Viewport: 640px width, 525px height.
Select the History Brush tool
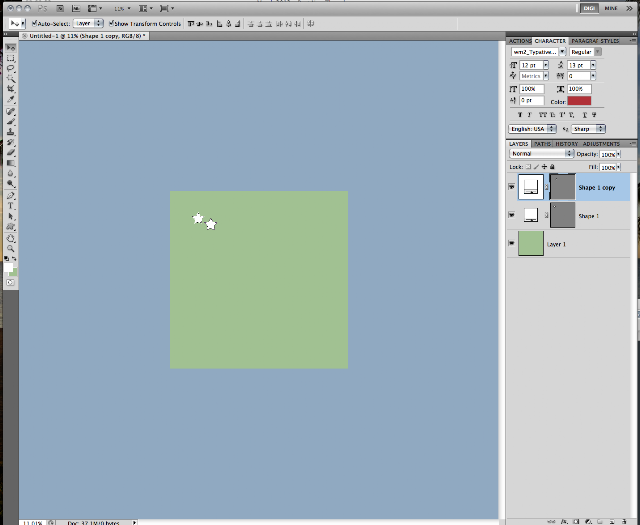[11, 142]
